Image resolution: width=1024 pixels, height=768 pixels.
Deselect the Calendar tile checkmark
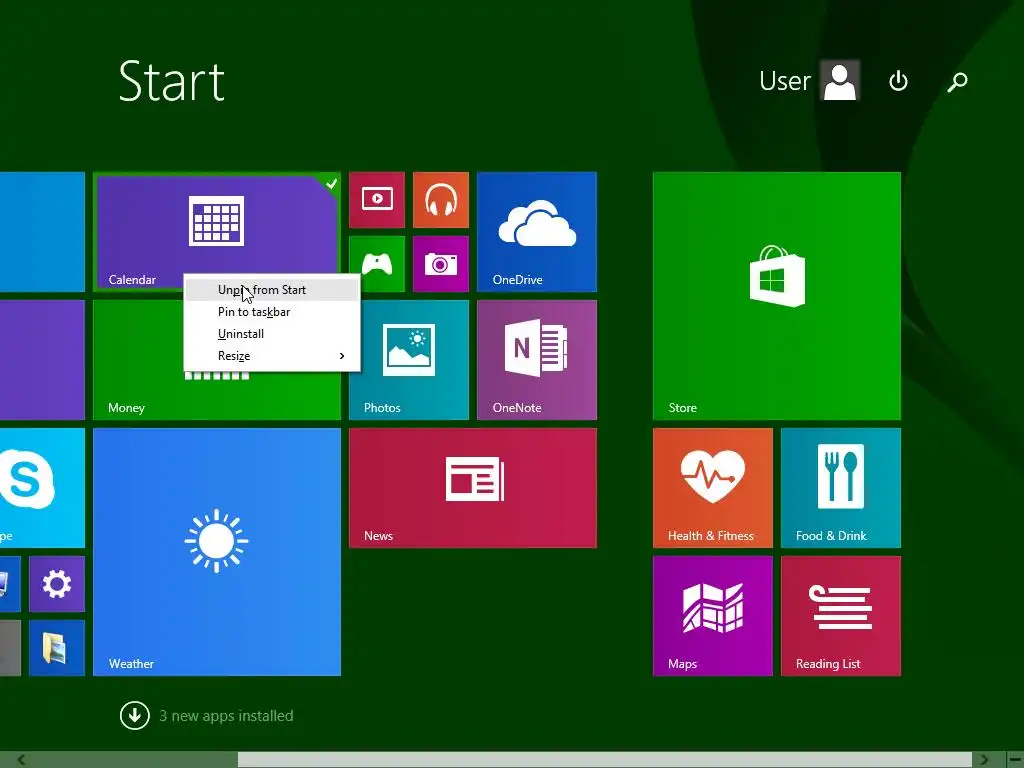tap(331, 184)
